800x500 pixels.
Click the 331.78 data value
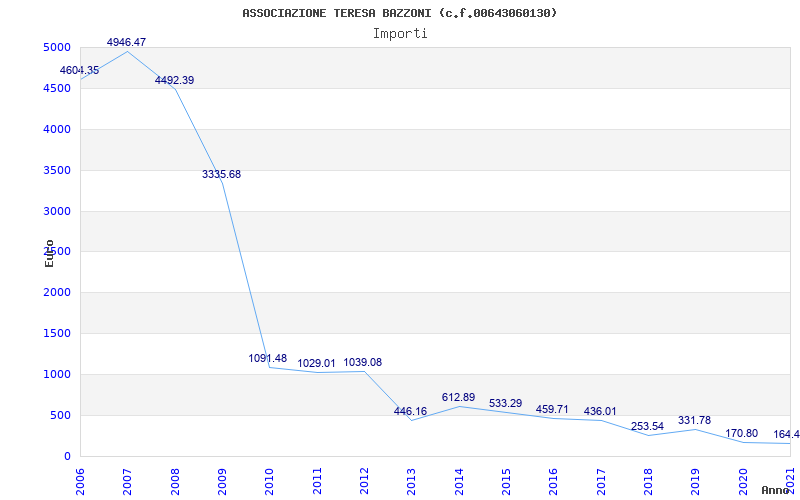[x=694, y=421]
